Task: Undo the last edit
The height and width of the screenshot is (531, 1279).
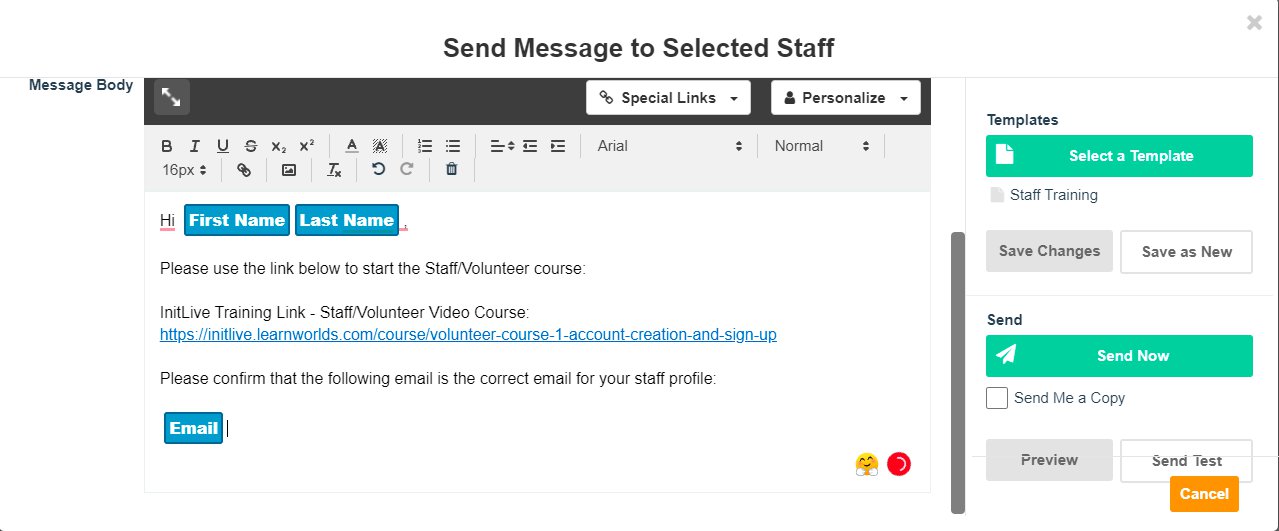Action: tap(378, 170)
